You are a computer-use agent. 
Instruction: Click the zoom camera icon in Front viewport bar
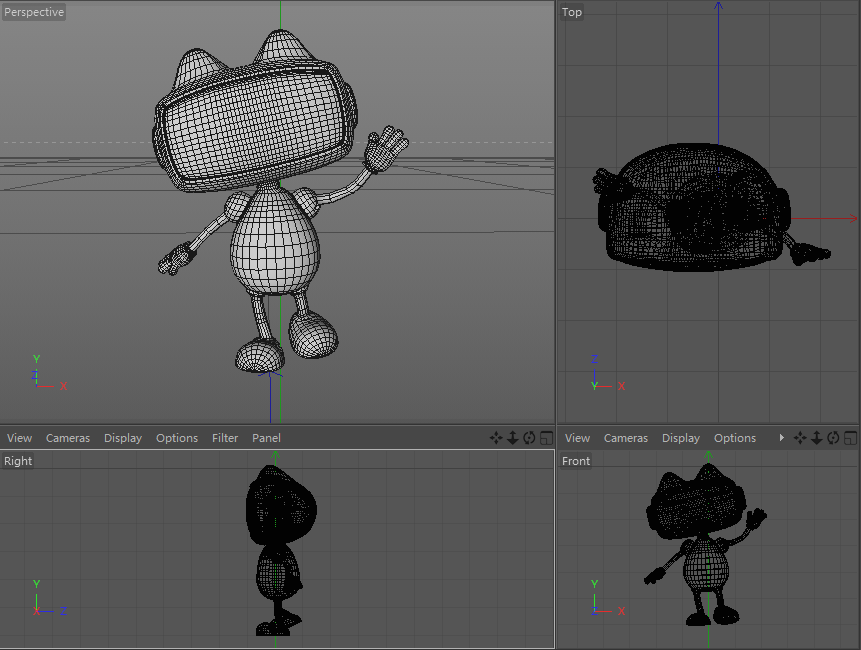[x=817, y=438]
